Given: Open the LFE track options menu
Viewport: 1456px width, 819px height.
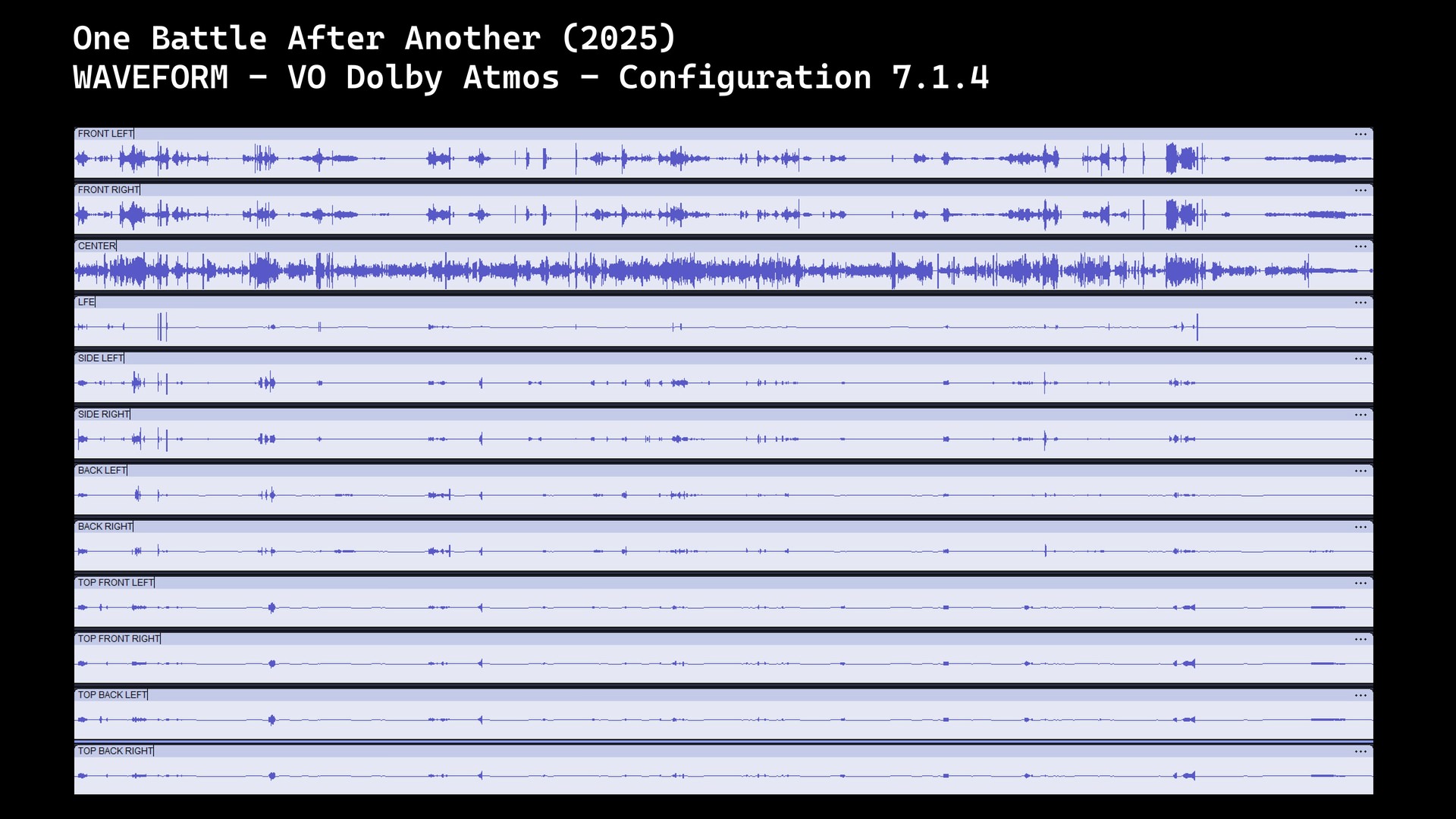Looking at the screenshot, I should [1360, 303].
